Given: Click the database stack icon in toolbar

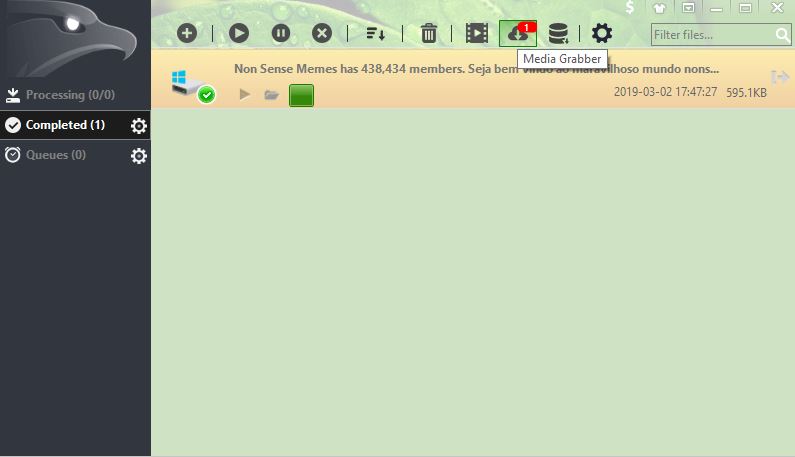Looking at the screenshot, I should (558, 33).
